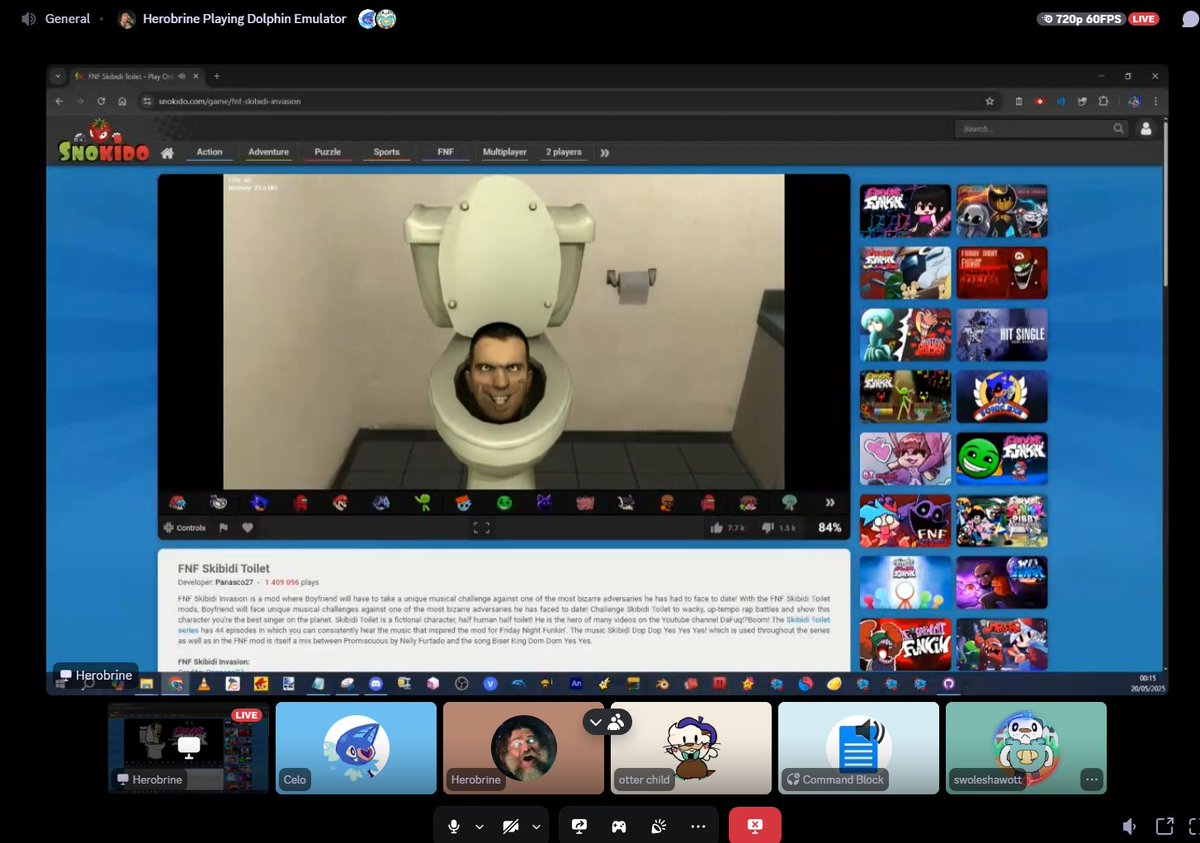Share your screen
This screenshot has width=1200, height=843.
(x=579, y=826)
